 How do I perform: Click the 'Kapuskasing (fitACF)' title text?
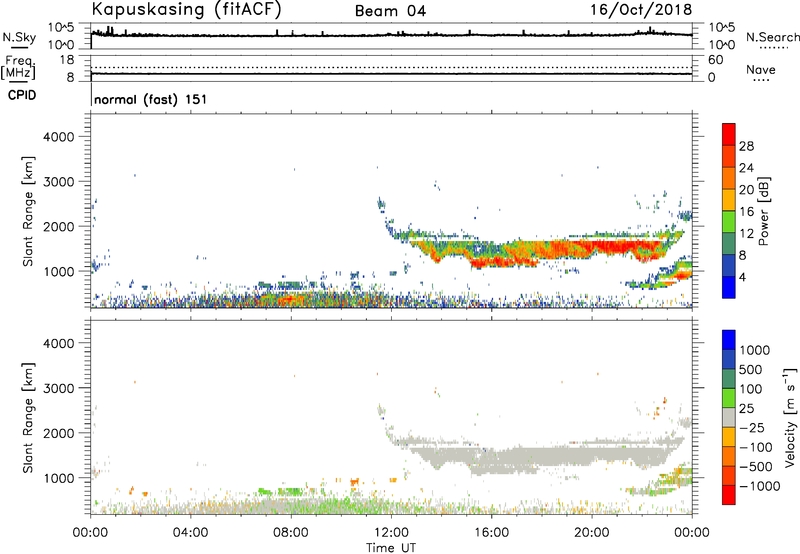point(186,9)
